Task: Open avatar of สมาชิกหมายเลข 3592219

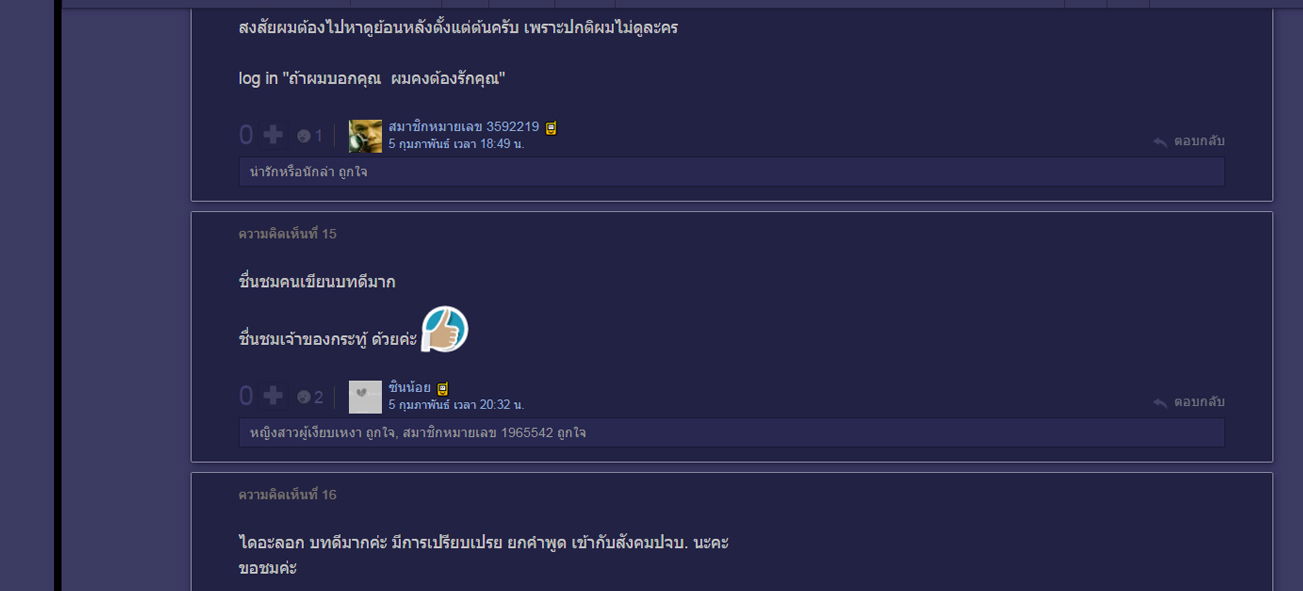Action: point(365,136)
